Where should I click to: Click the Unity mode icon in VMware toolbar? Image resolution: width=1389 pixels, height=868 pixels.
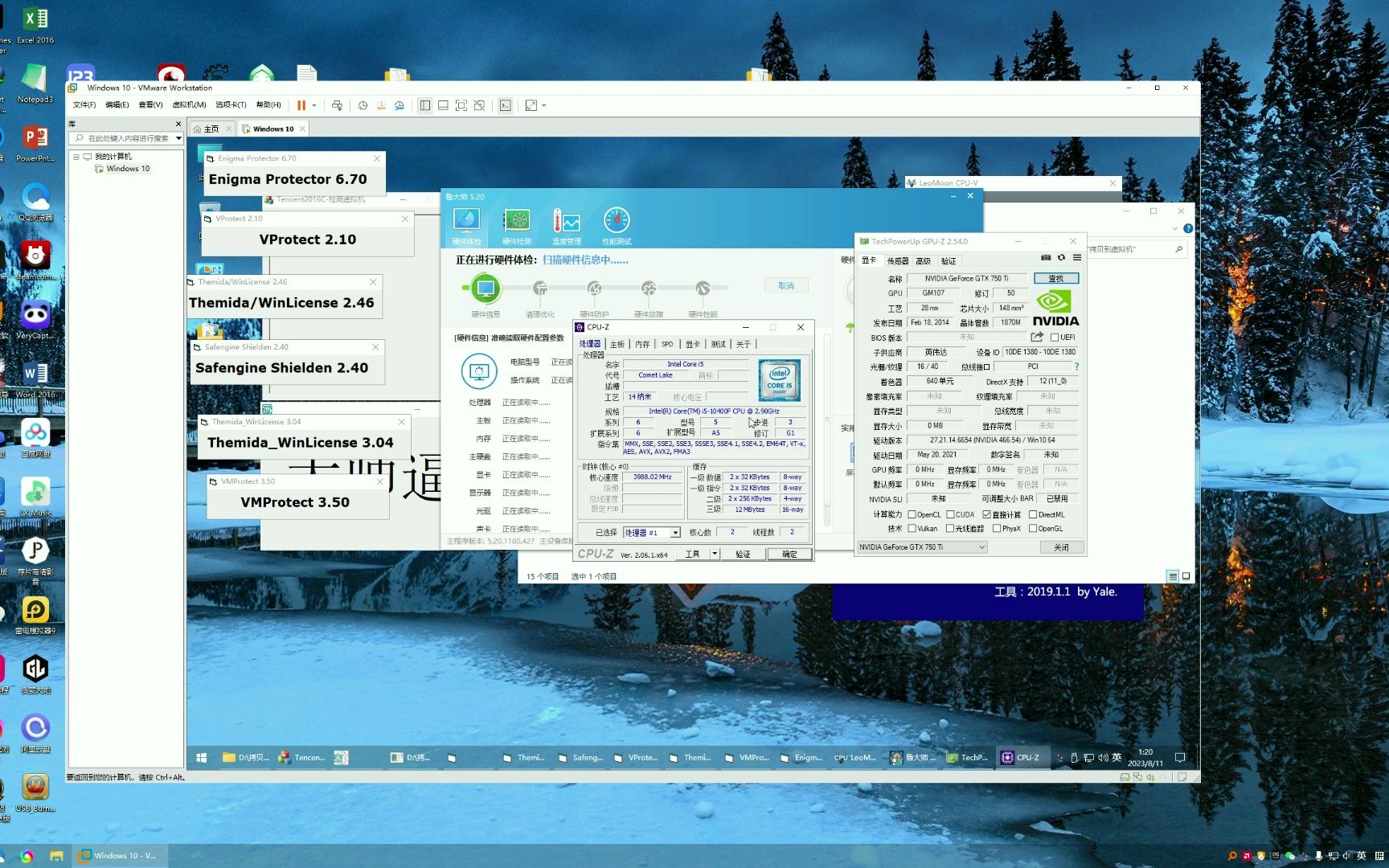(479, 105)
